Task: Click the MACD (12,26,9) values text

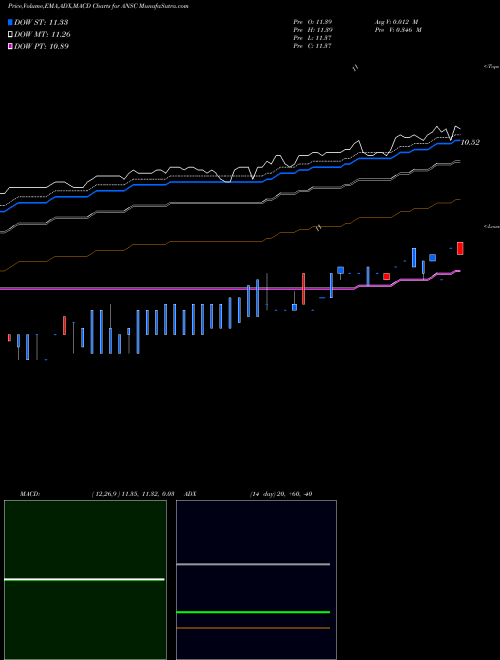Action: pyautogui.click(x=133, y=494)
